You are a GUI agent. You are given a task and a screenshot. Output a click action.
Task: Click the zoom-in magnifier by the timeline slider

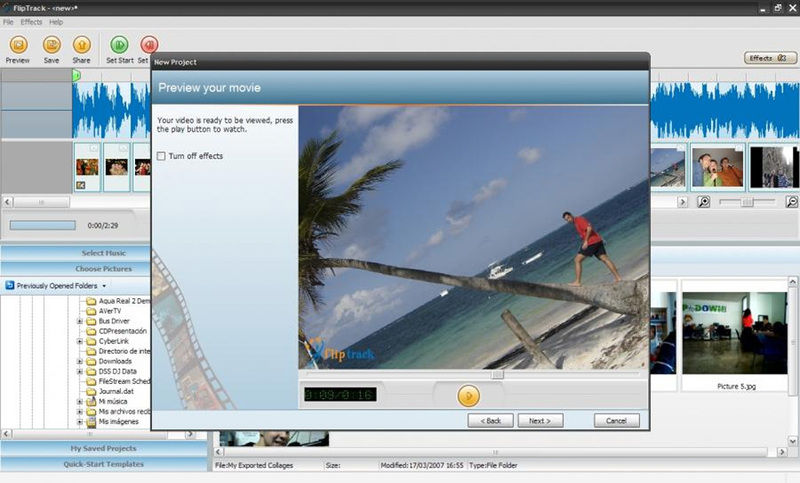tap(704, 202)
